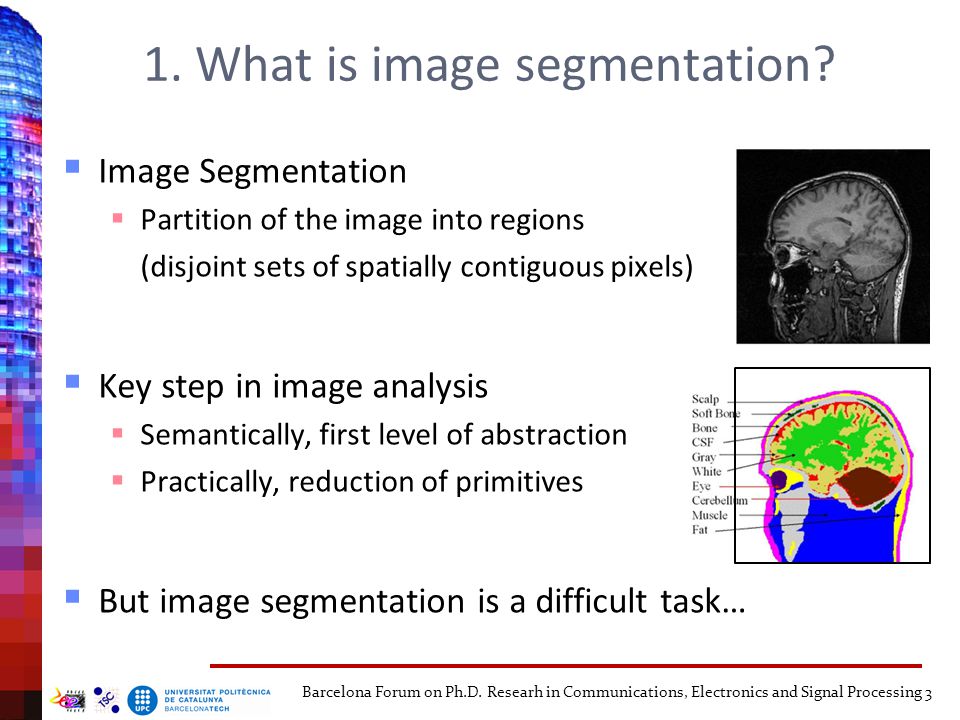
Task: Click "Semantically, first level of abstraction" line
Action: 384,435
